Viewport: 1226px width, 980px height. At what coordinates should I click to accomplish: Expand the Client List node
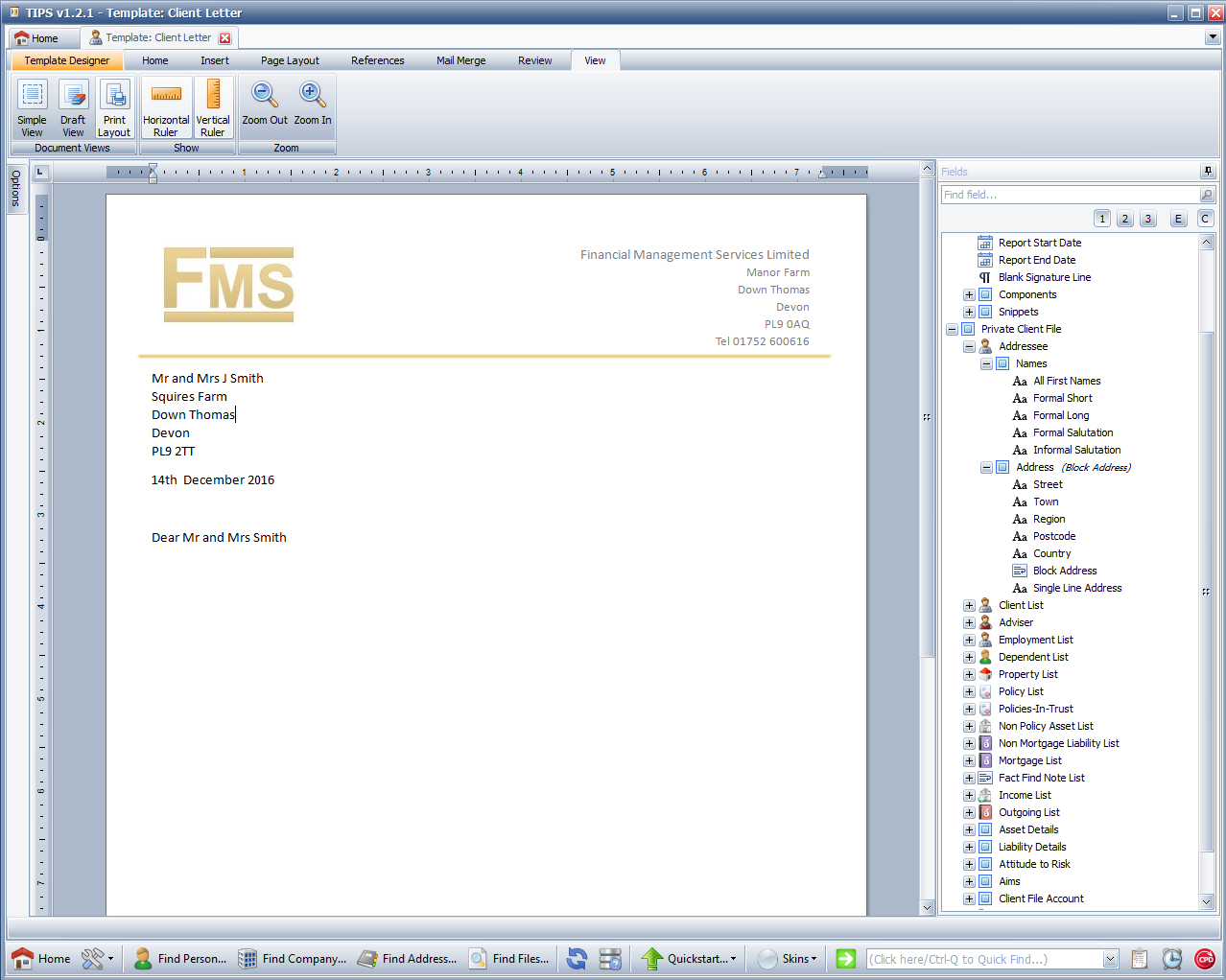pyautogui.click(x=969, y=606)
